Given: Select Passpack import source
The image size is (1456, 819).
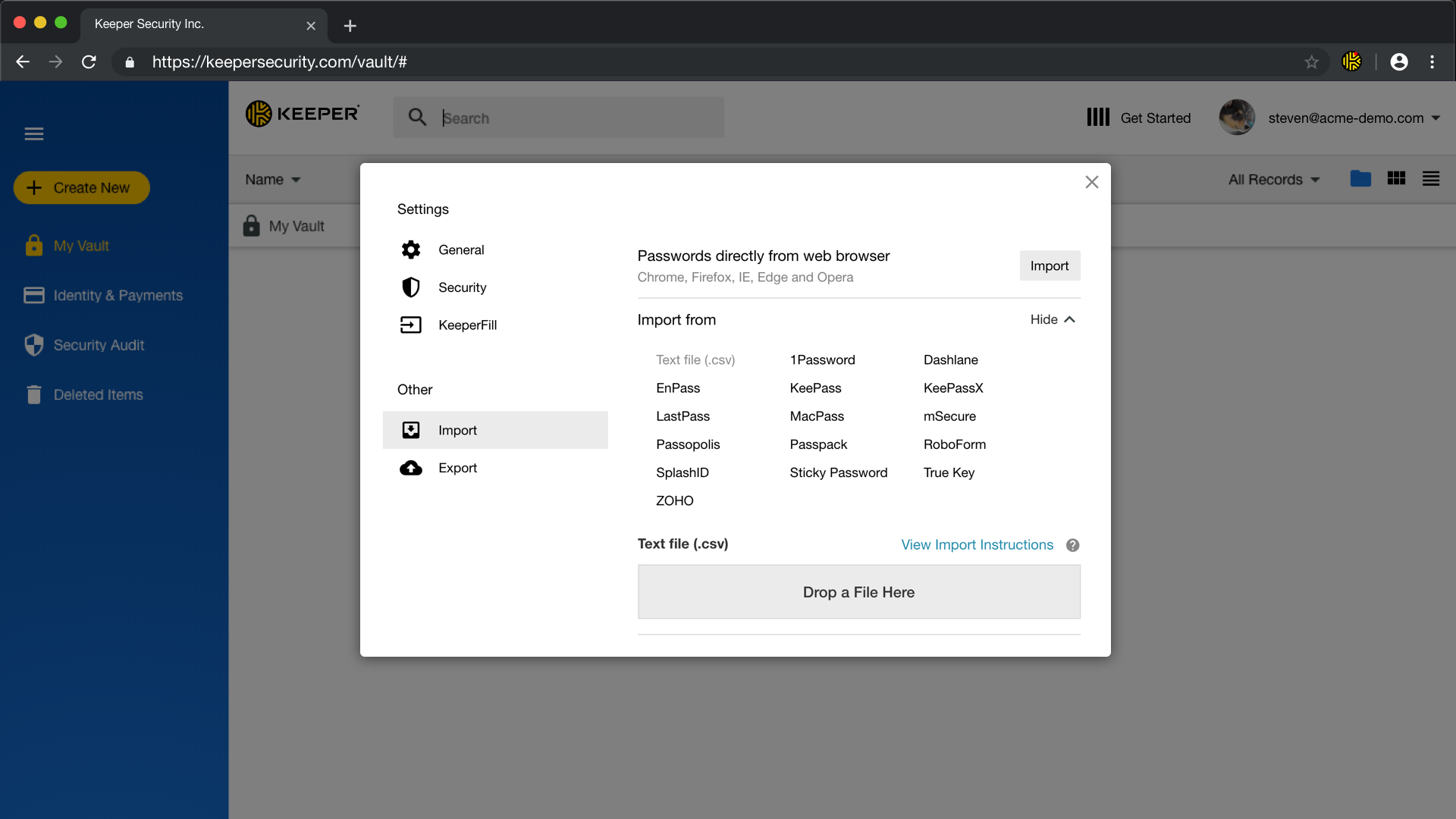Looking at the screenshot, I should (x=818, y=444).
